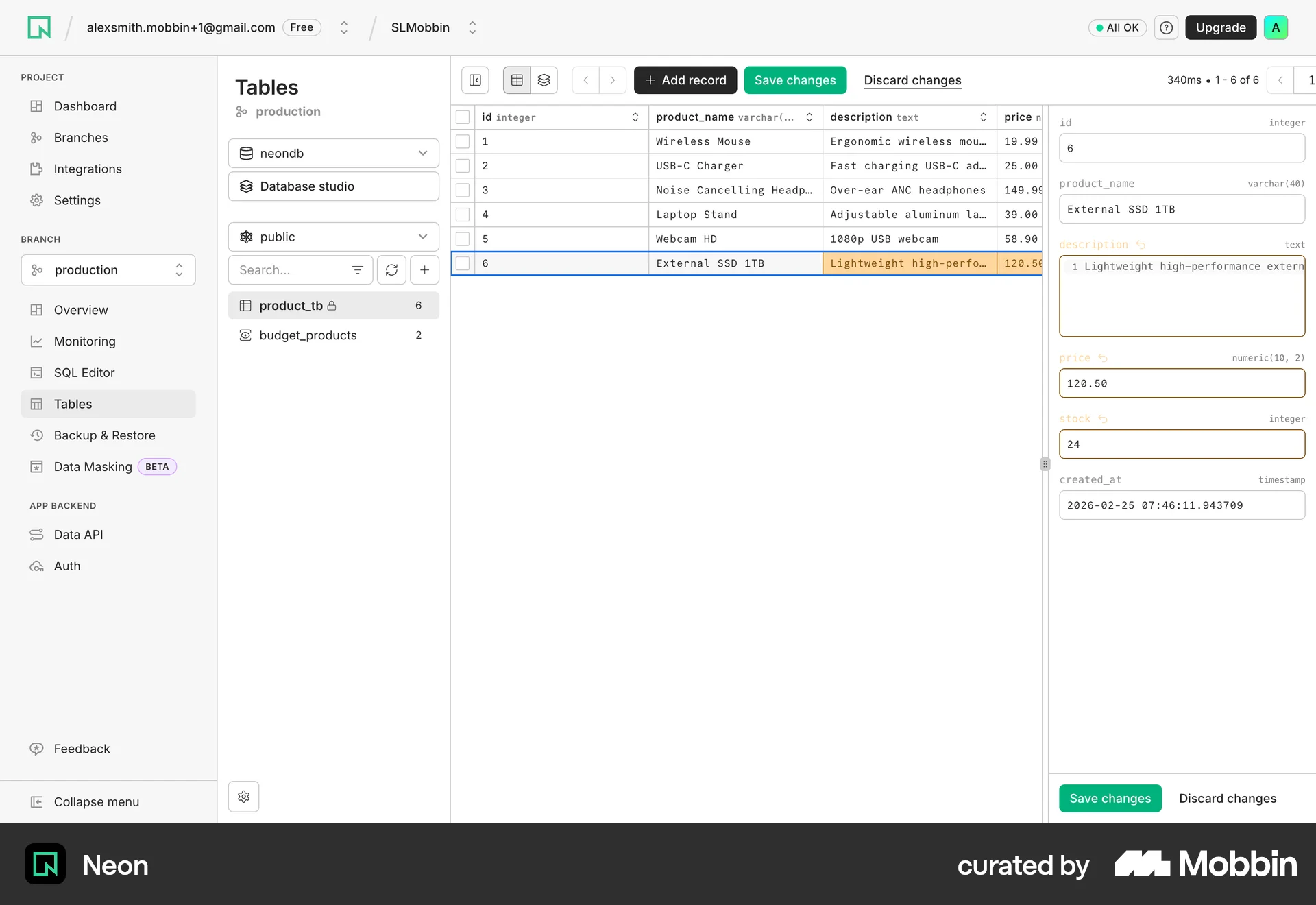Switch to layers schema view icon

[544, 80]
